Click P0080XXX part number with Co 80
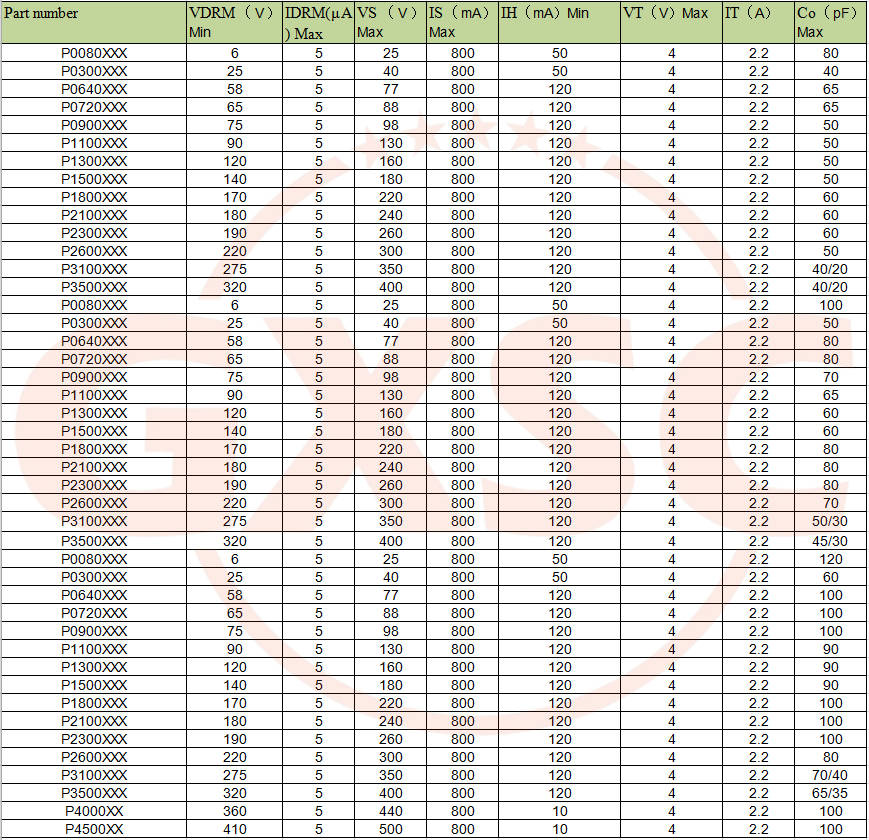Screen dimensions: 869x840 click(94, 53)
